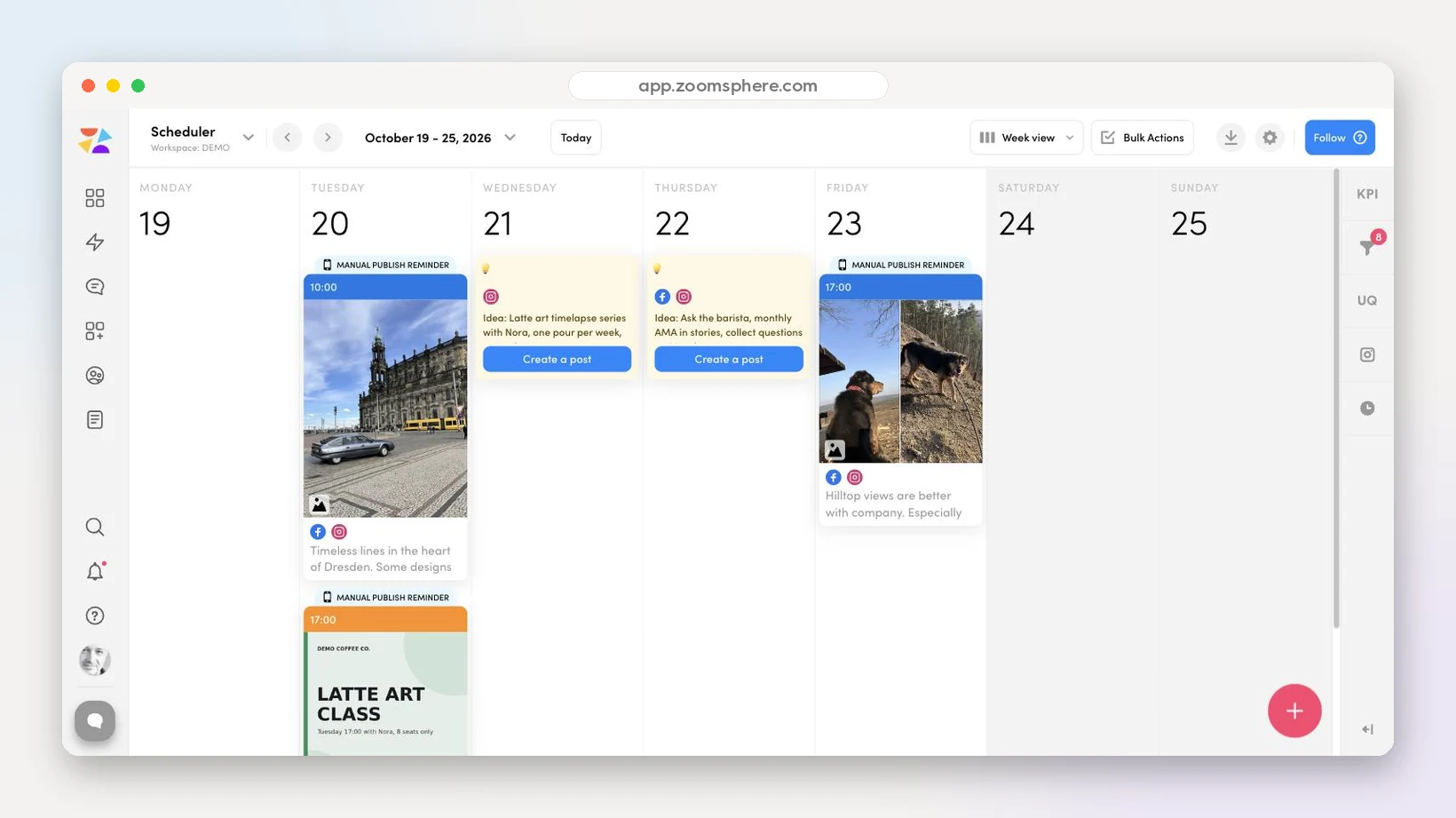Image resolution: width=1456 pixels, height=818 pixels.
Task: Open the dashboard grid icon in sidebar
Action: point(95,197)
